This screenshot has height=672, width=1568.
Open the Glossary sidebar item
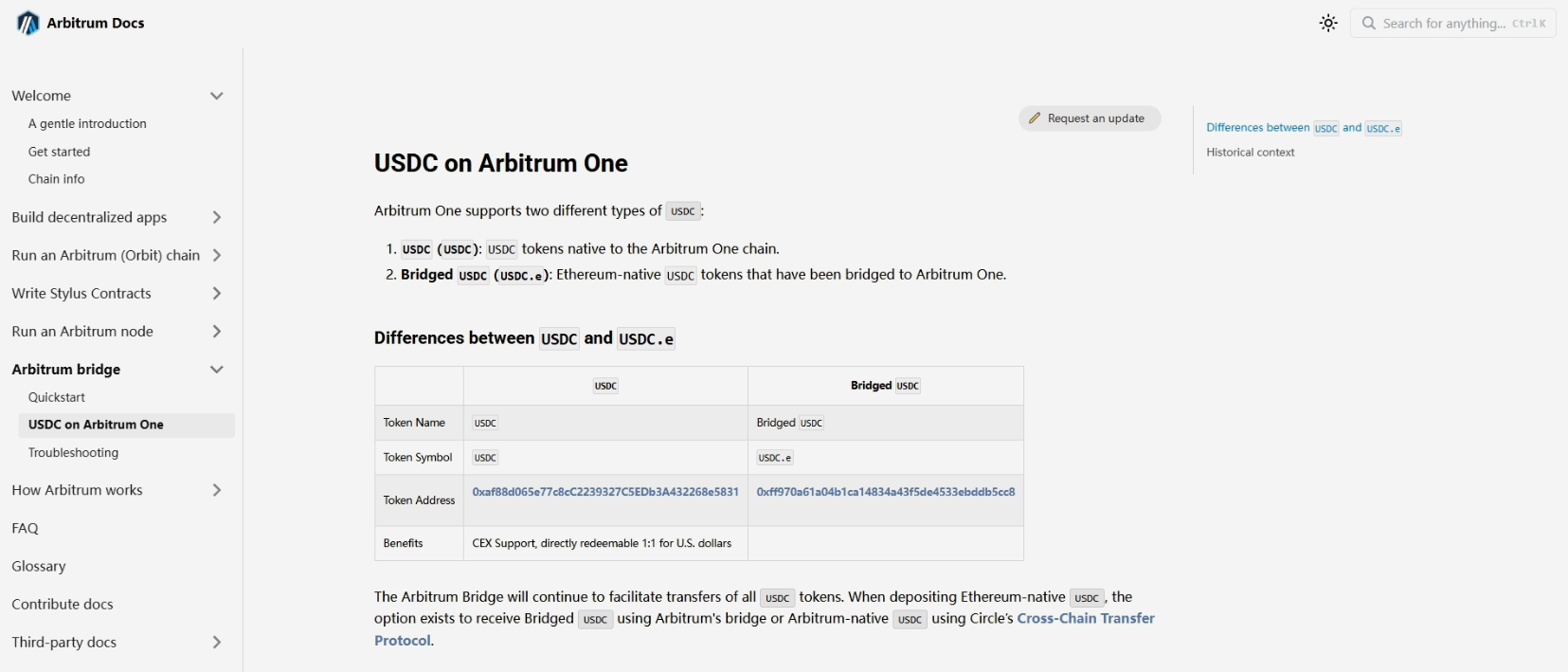click(39, 566)
